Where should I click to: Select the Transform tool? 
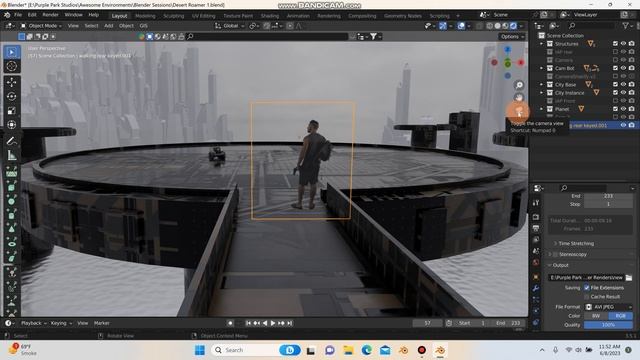coord(12,125)
